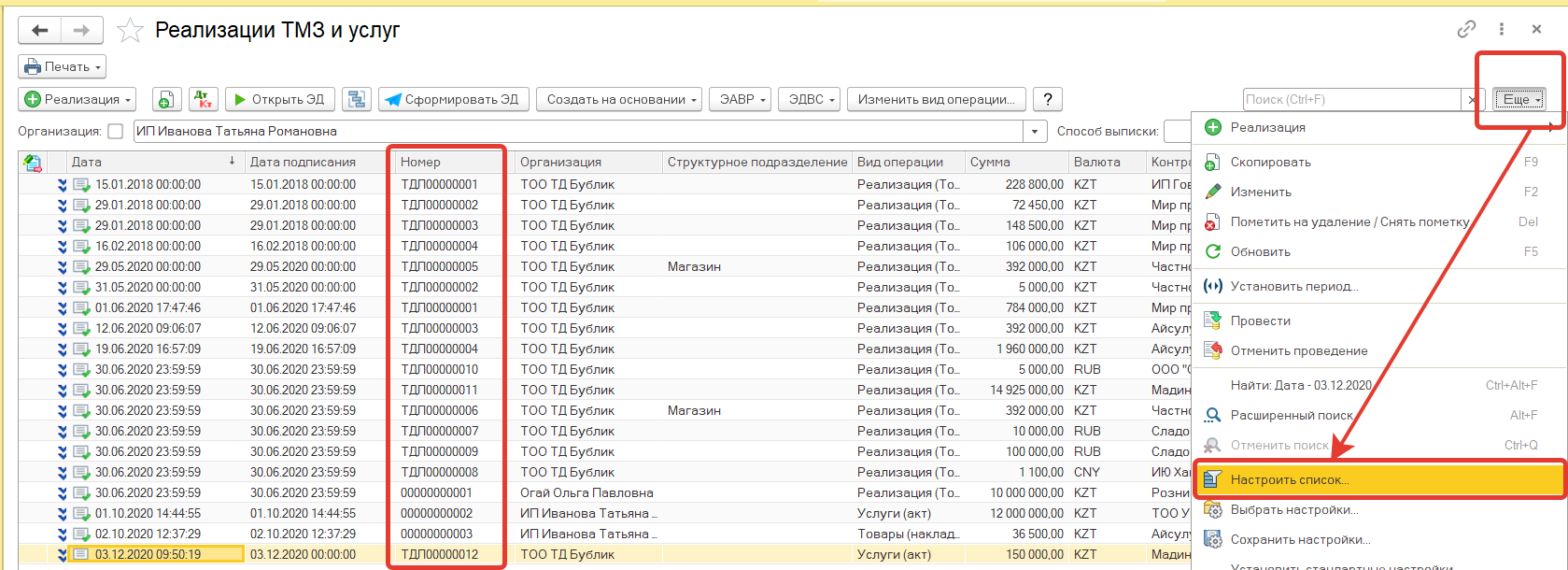Click the get link chain icon
1568x570 pixels.
[x=1466, y=30]
